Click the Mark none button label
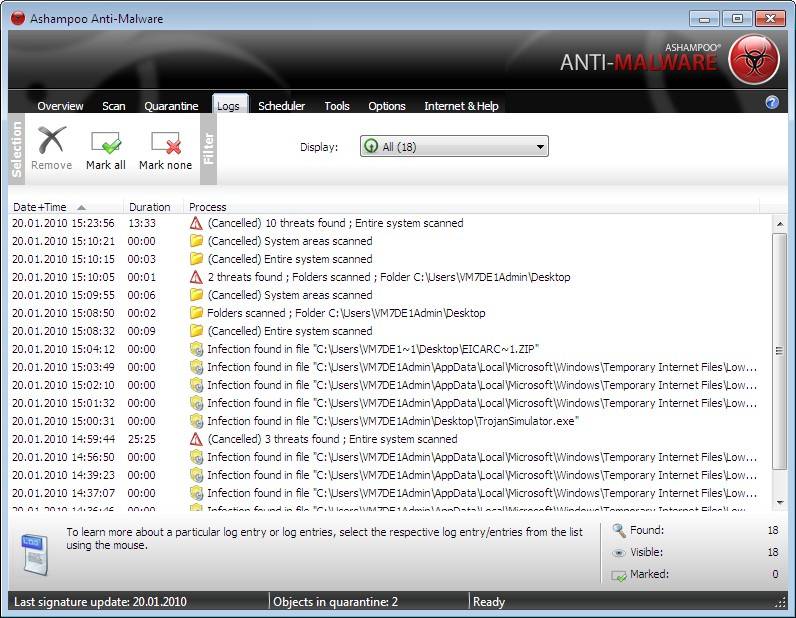Screen dimensions: 796x618 click(x=165, y=165)
